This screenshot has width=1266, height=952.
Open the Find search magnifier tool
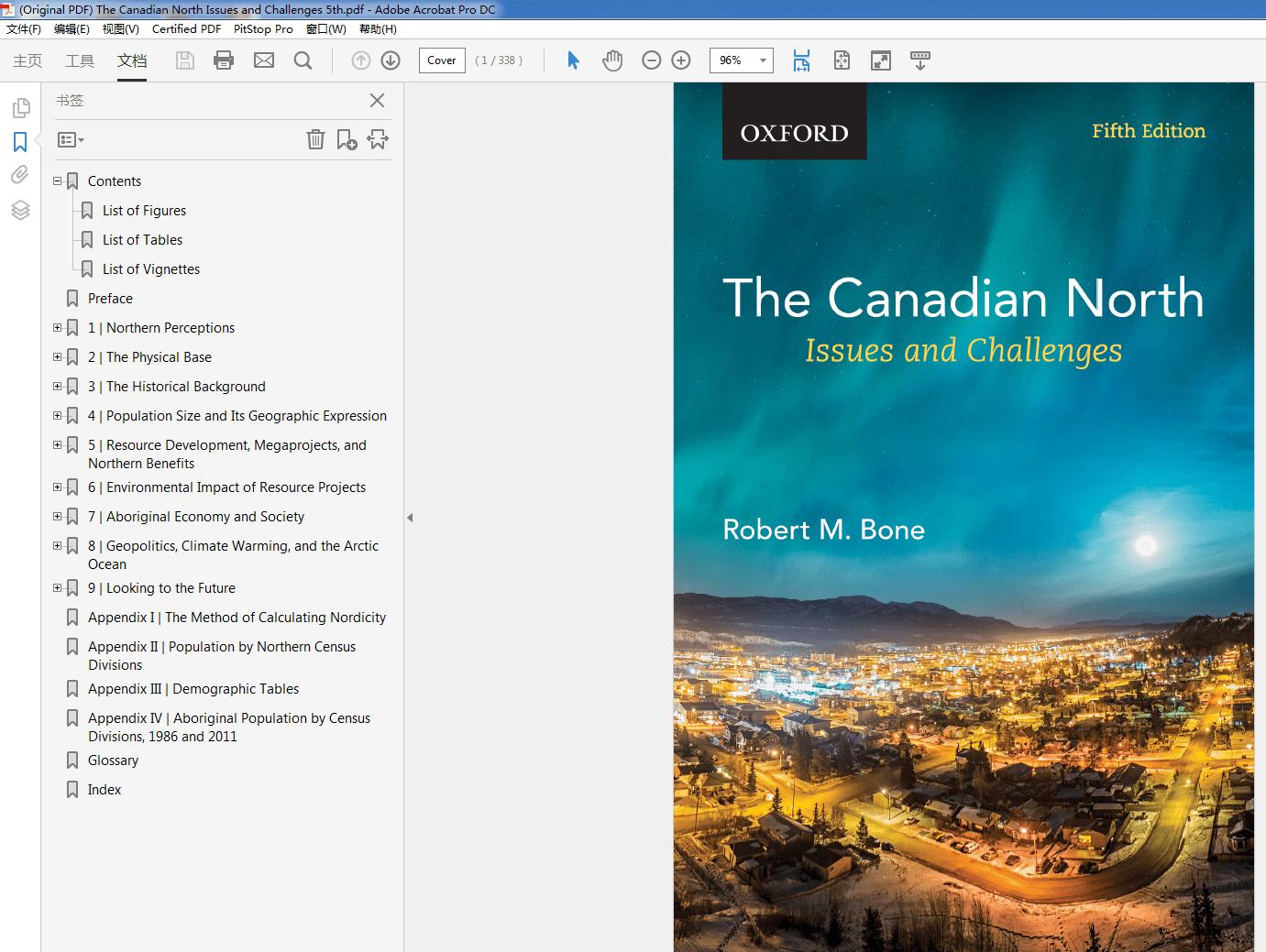[303, 60]
